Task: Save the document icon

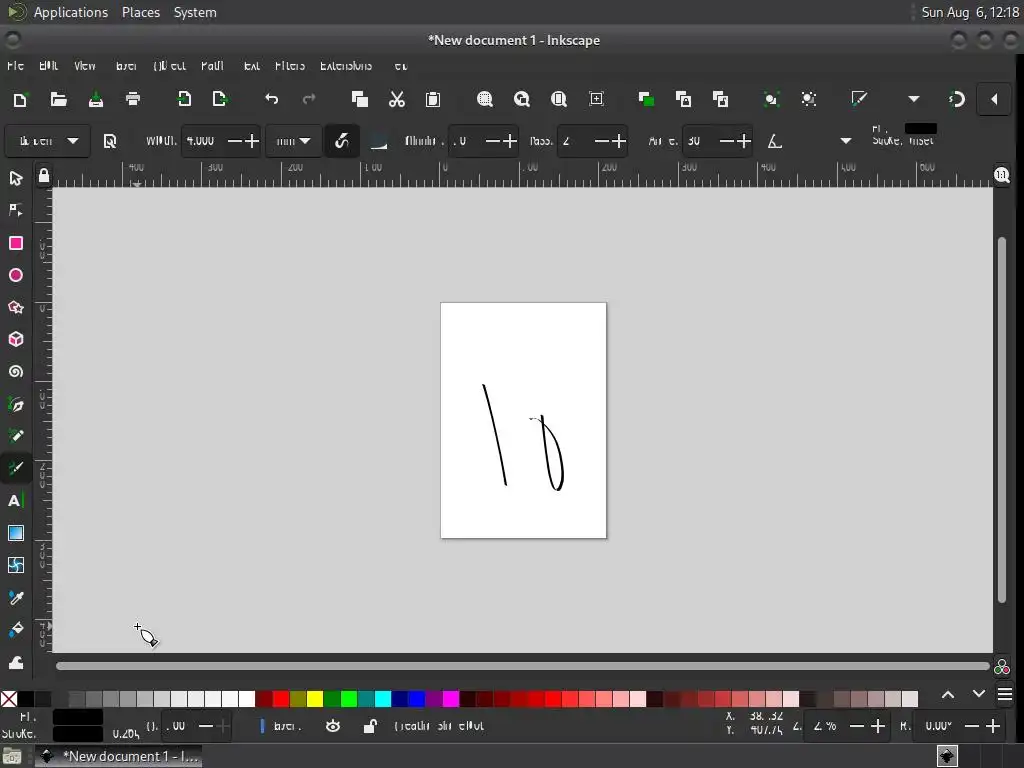Action: coord(95,99)
